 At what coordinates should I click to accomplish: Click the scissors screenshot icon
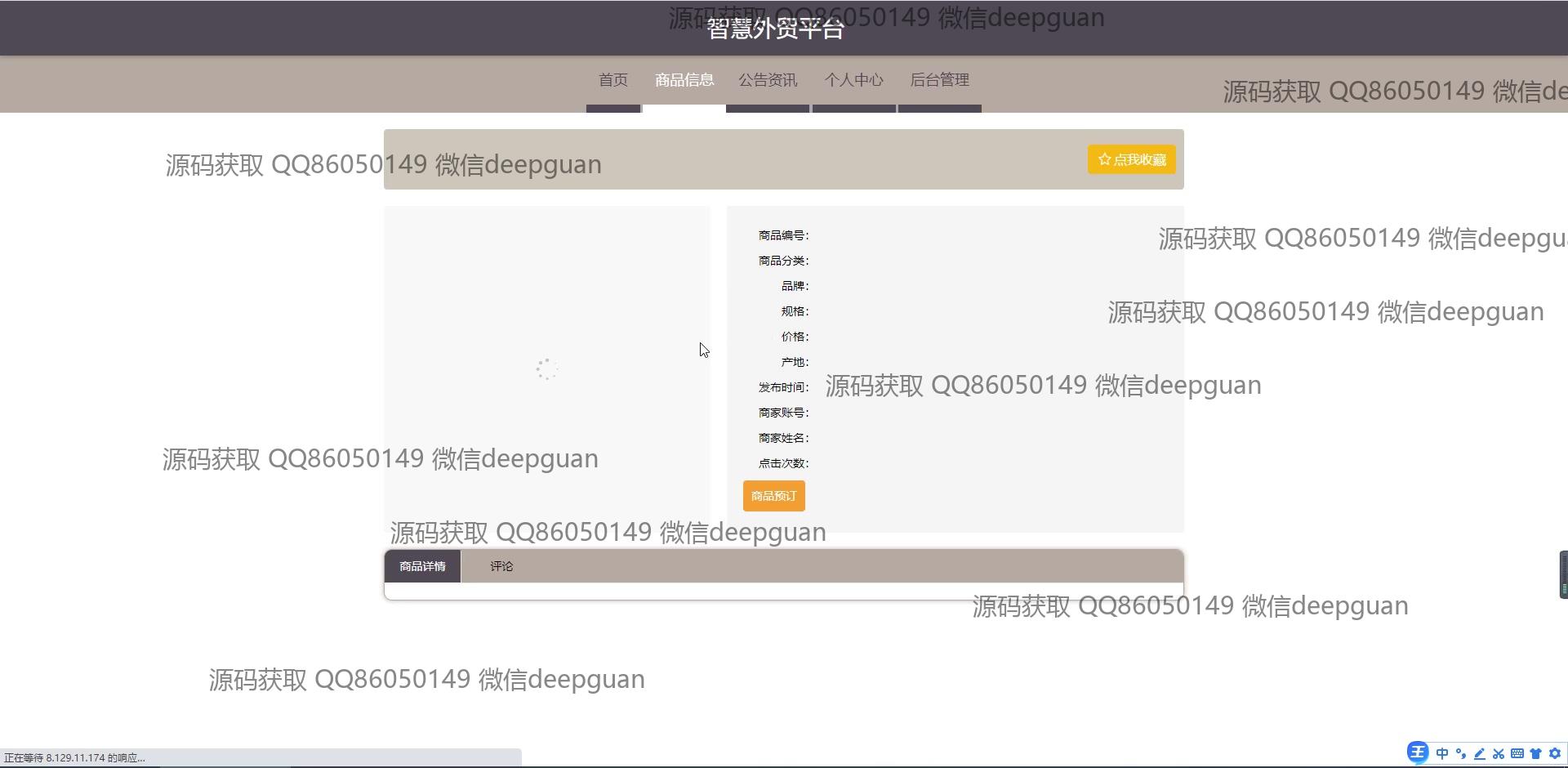pyautogui.click(x=1499, y=753)
